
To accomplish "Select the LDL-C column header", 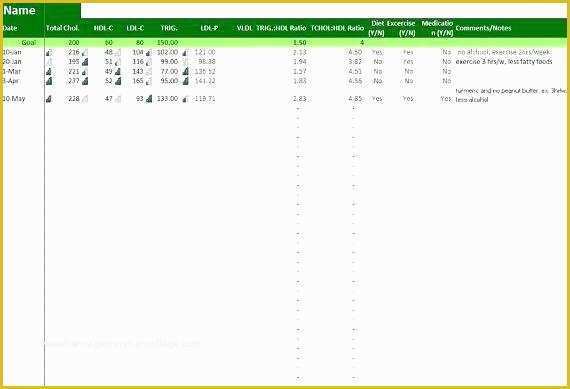I will [135, 28].
